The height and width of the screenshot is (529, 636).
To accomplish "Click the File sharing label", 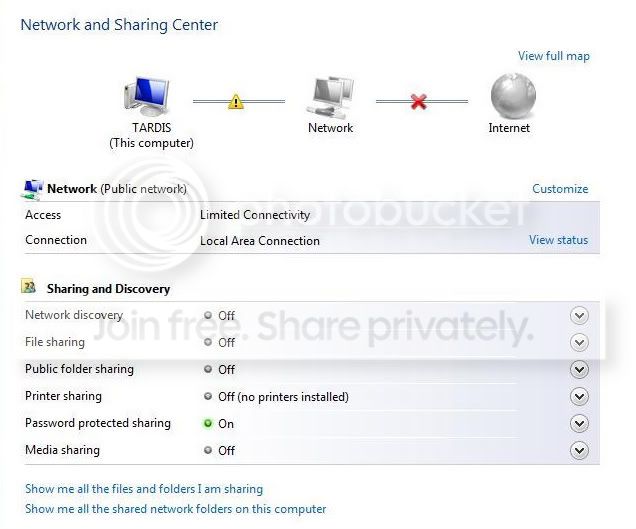I will [x=55, y=342].
